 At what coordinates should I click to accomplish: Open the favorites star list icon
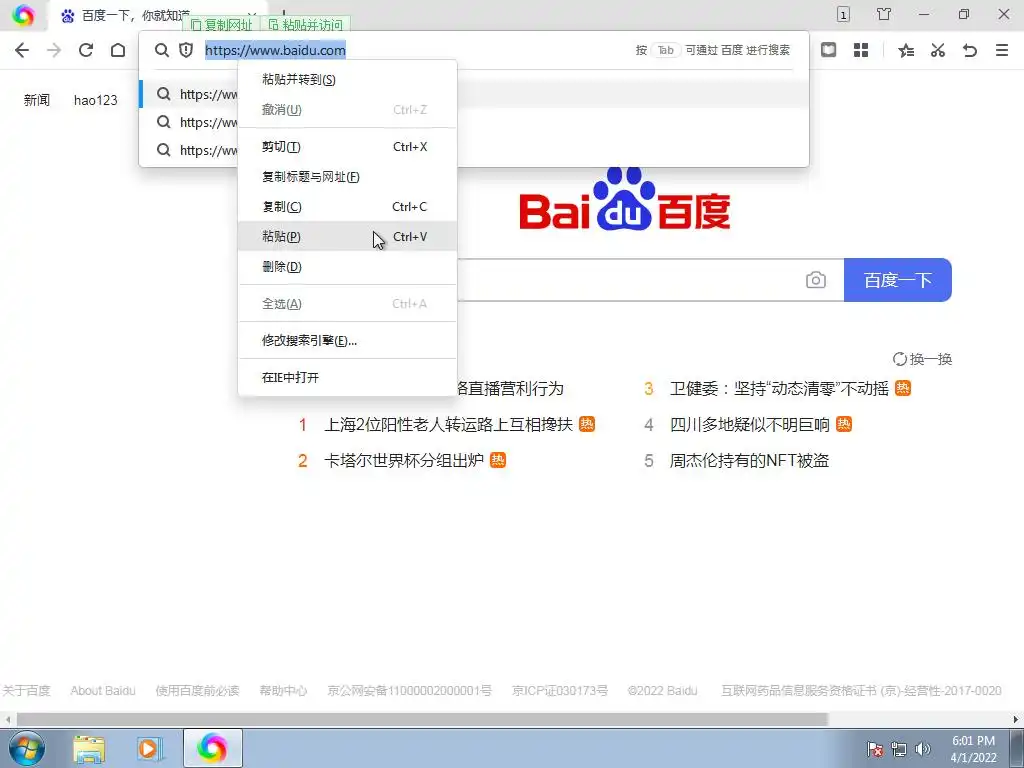906,50
